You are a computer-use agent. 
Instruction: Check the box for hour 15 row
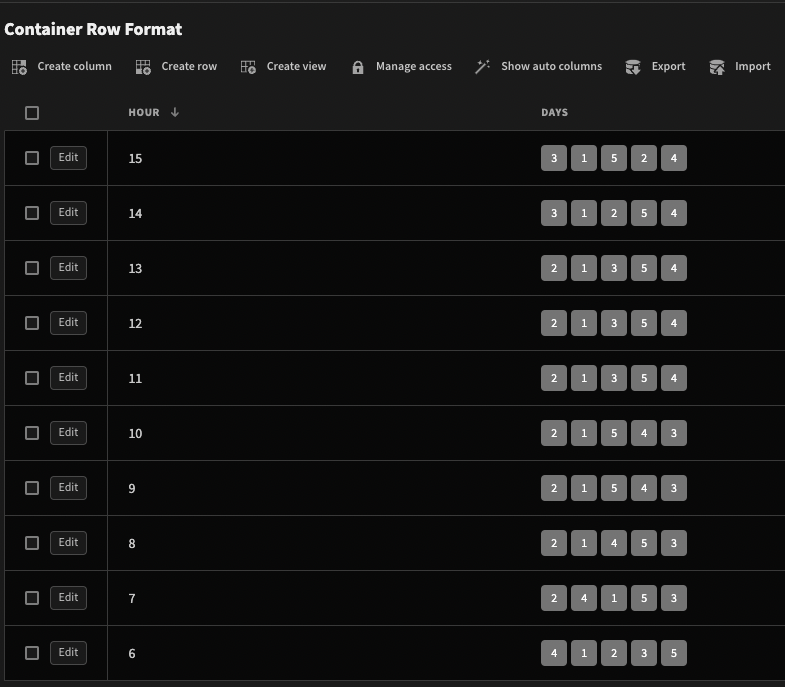(x=32, y=158)
